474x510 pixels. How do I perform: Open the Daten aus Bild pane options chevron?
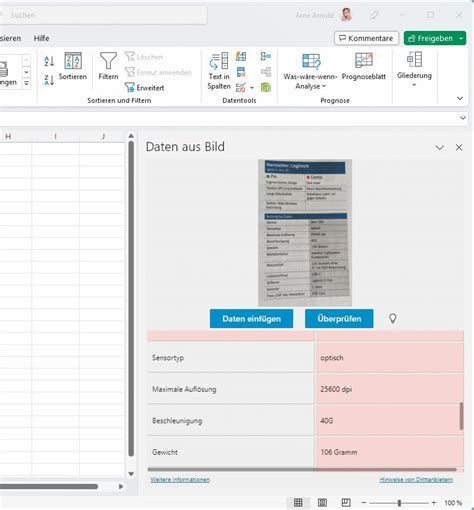(440, 147)
